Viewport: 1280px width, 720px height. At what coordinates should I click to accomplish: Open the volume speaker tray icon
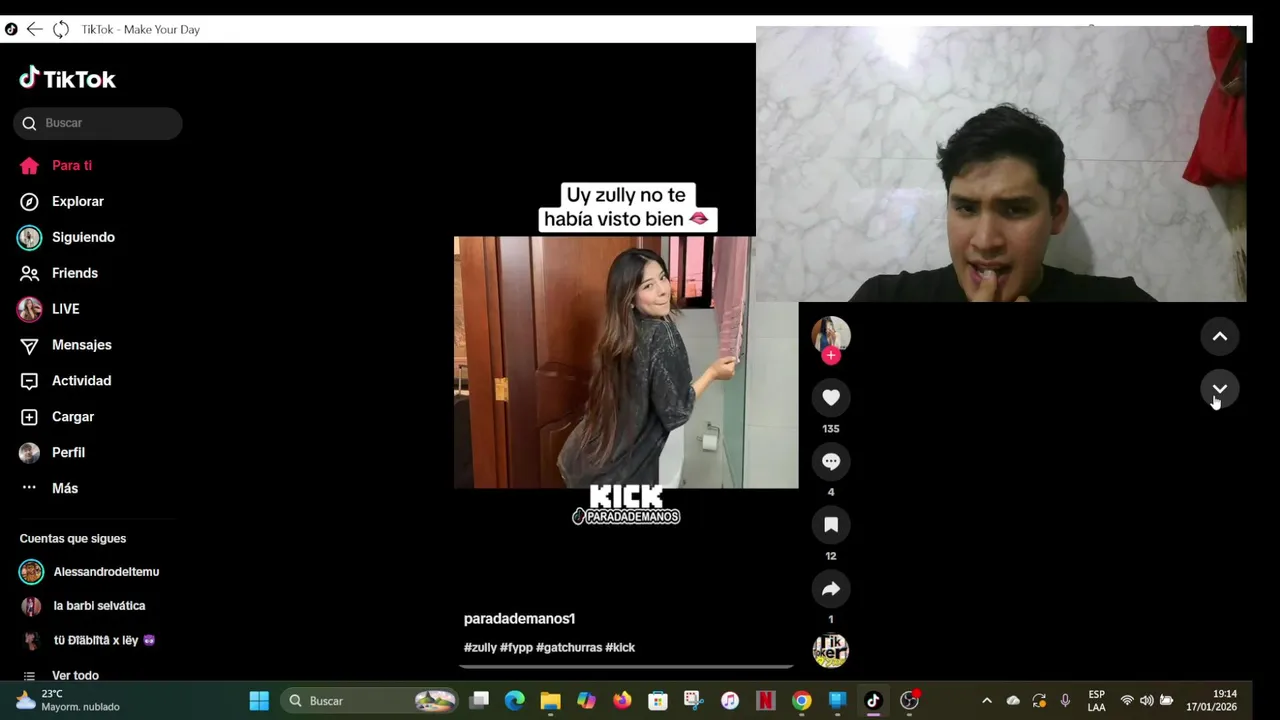(x=1146, y=701)
